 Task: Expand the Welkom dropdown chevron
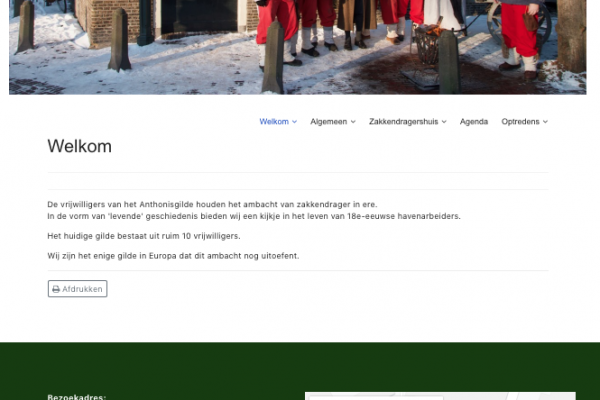(294, 122)
